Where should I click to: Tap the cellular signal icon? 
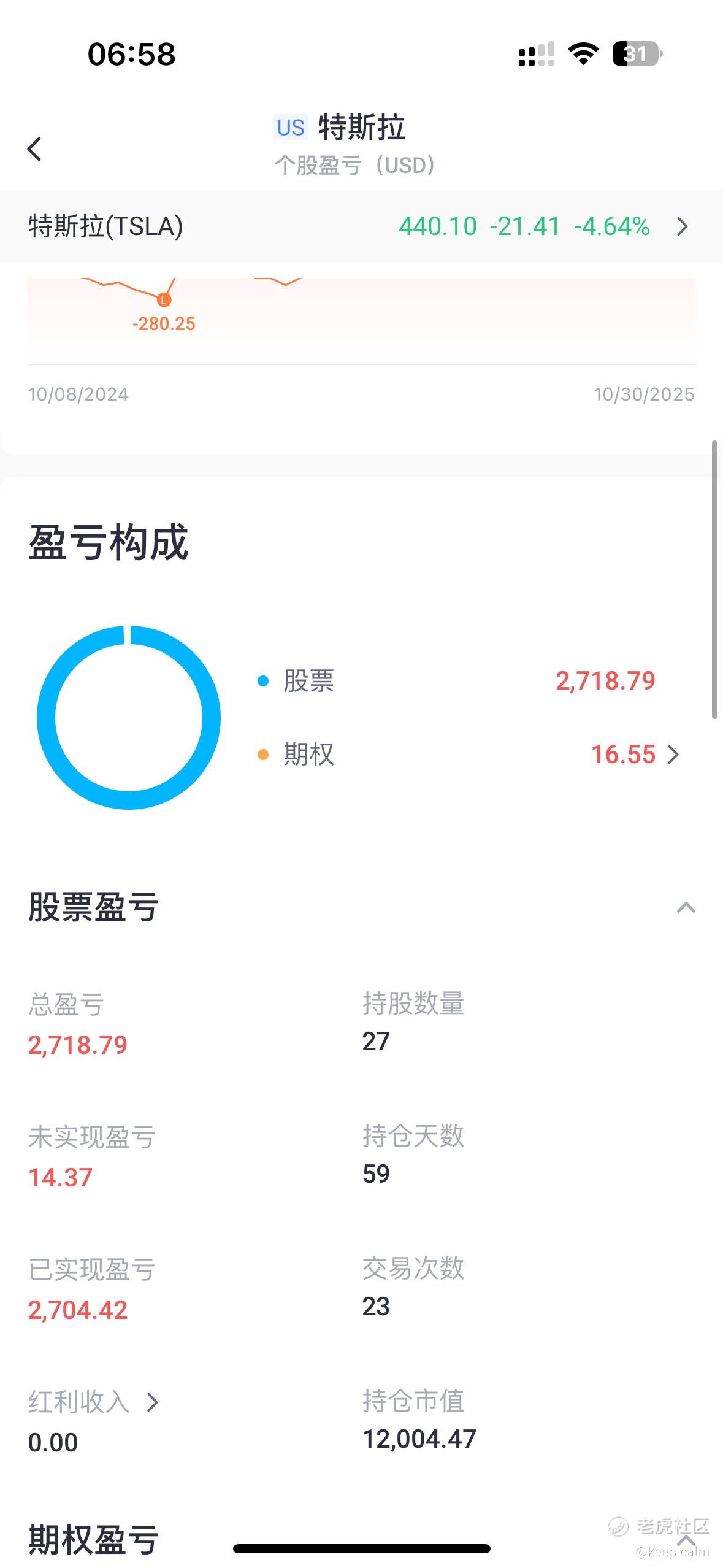tap(537, 54)
